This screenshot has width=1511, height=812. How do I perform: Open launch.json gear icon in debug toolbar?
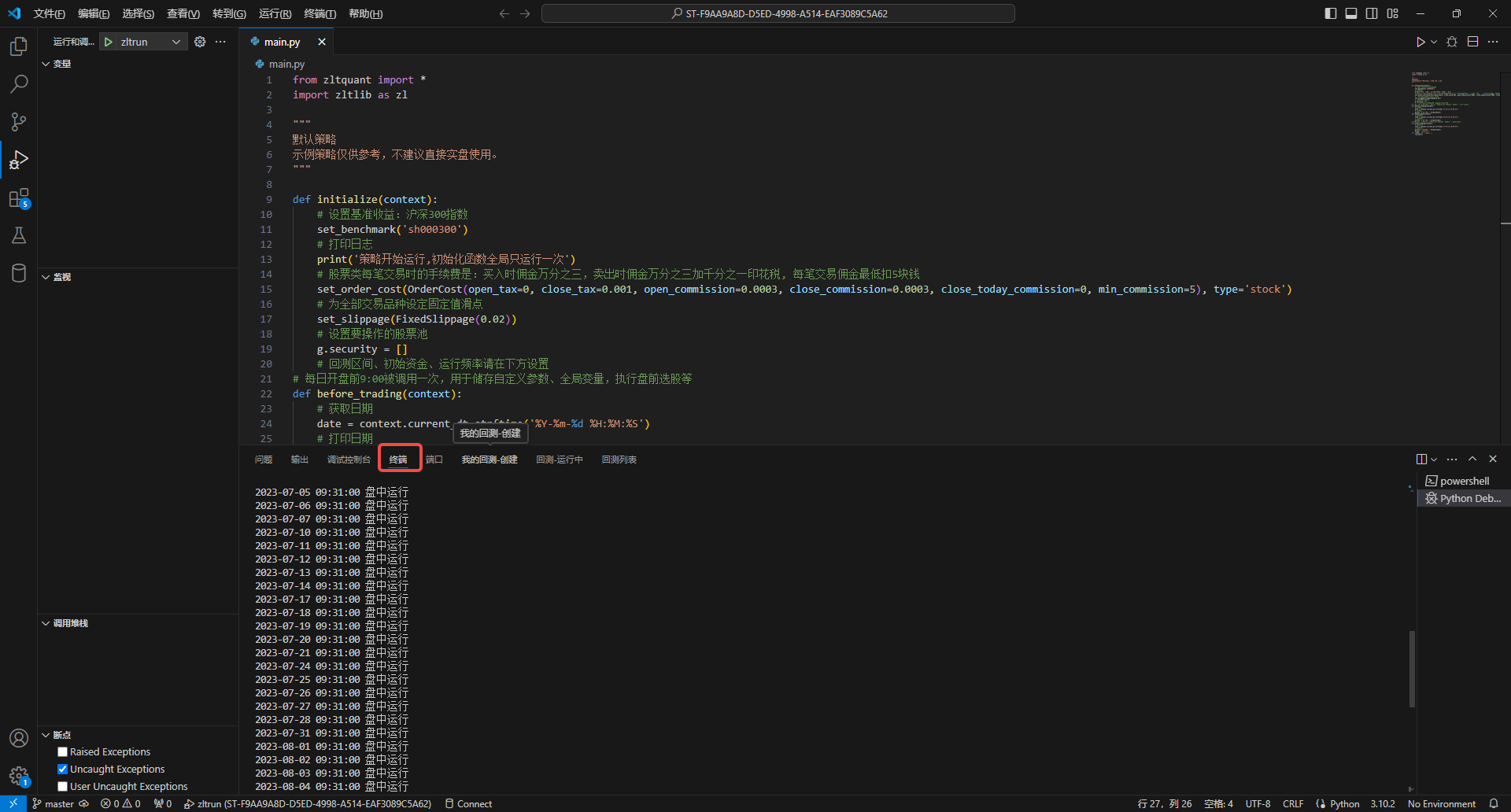pos(200,42)
